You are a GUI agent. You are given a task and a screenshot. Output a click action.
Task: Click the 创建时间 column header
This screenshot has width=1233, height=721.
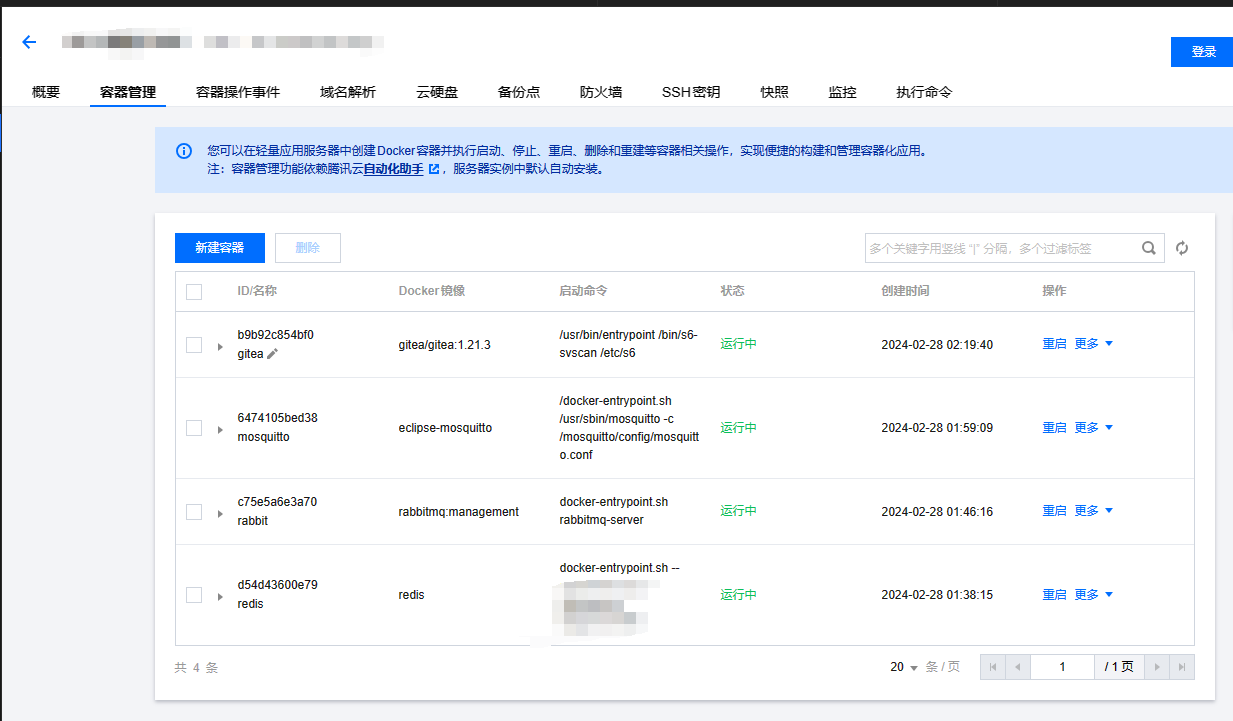[x=905, y=291]
